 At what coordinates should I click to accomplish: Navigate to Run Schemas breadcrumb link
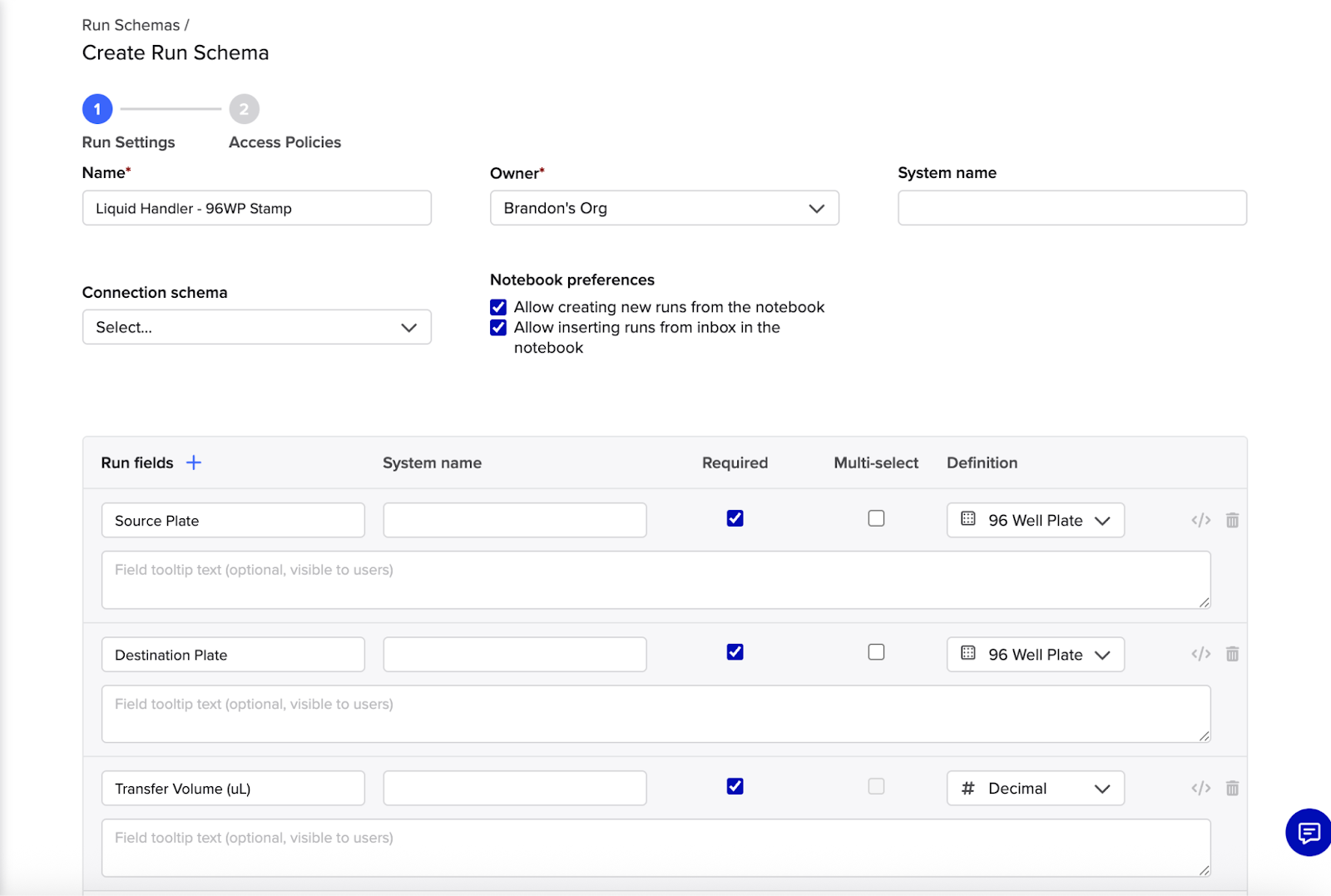point(131,25)
